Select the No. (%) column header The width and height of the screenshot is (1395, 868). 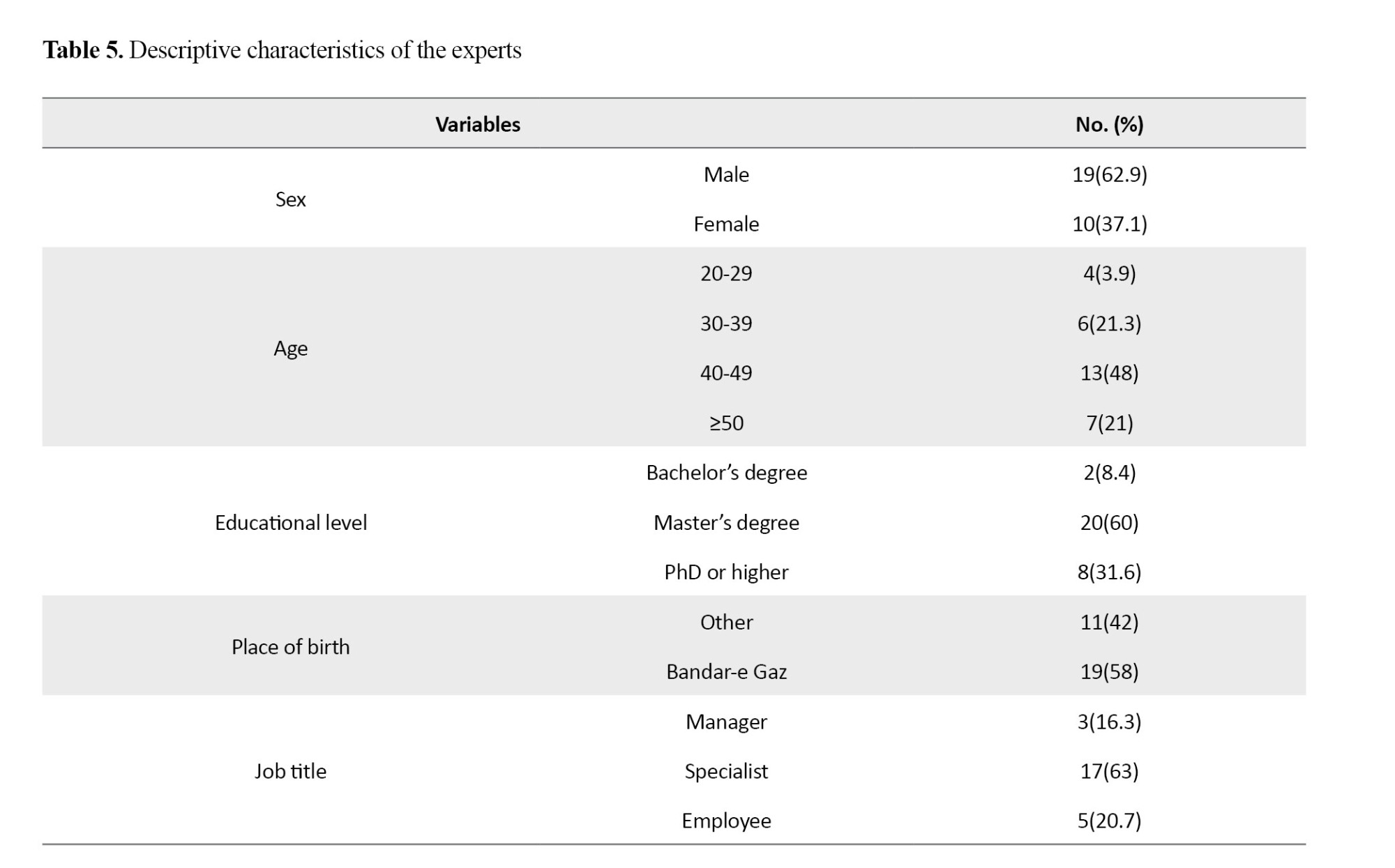click(x=1109, y=124)
